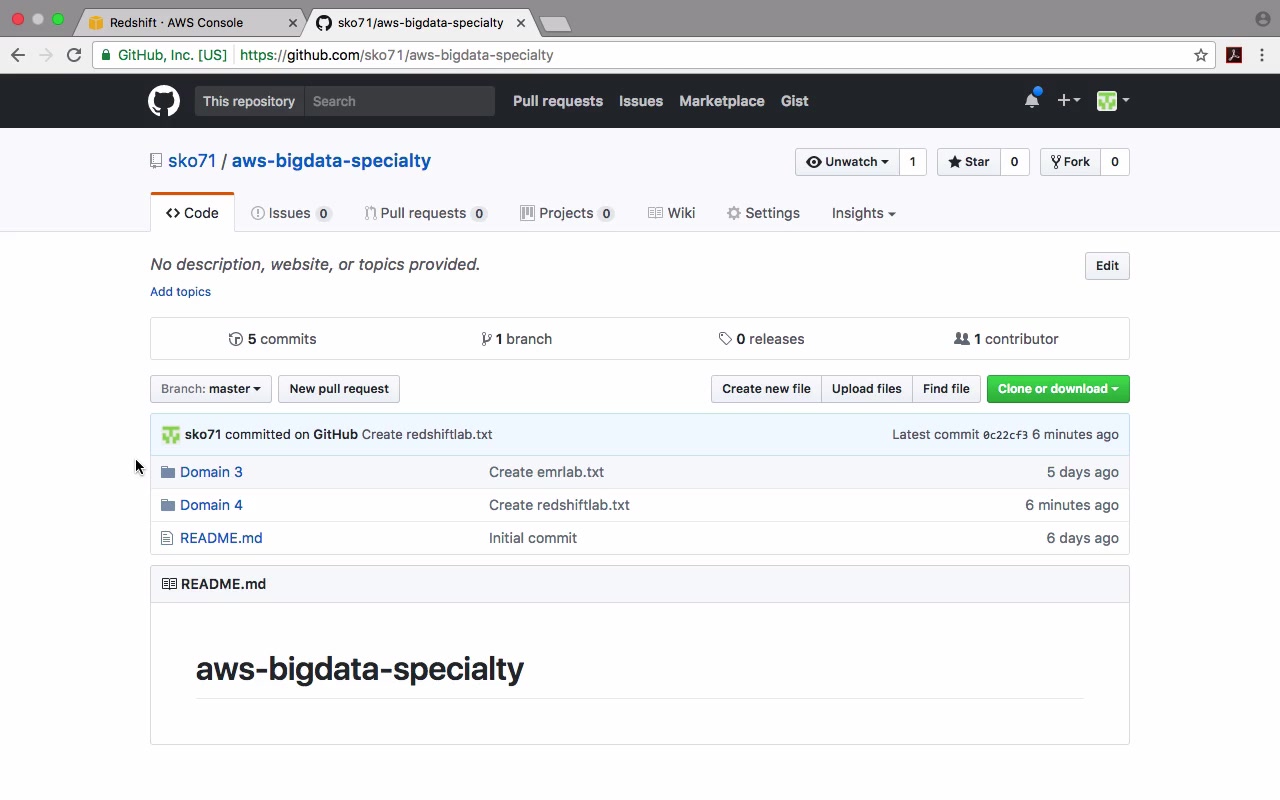Open a new browser tab
1280x800 pixels.
point(555,23)
